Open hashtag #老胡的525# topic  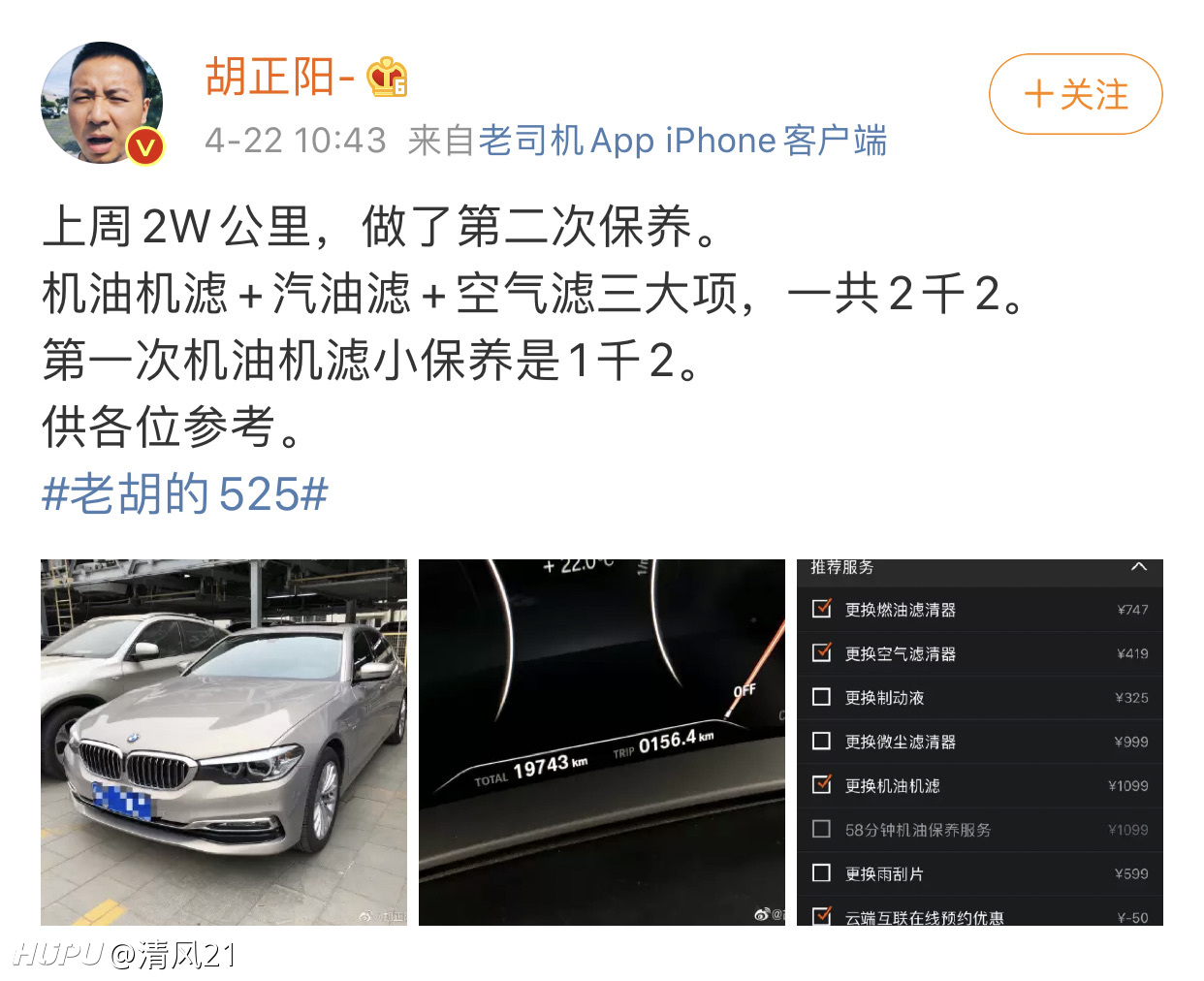185,494
